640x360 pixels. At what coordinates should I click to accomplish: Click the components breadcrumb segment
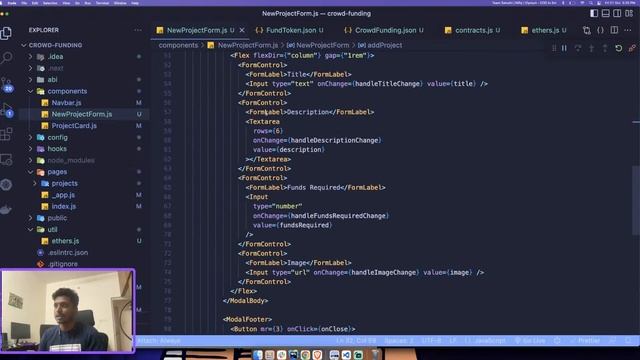(x=178, y=45)
